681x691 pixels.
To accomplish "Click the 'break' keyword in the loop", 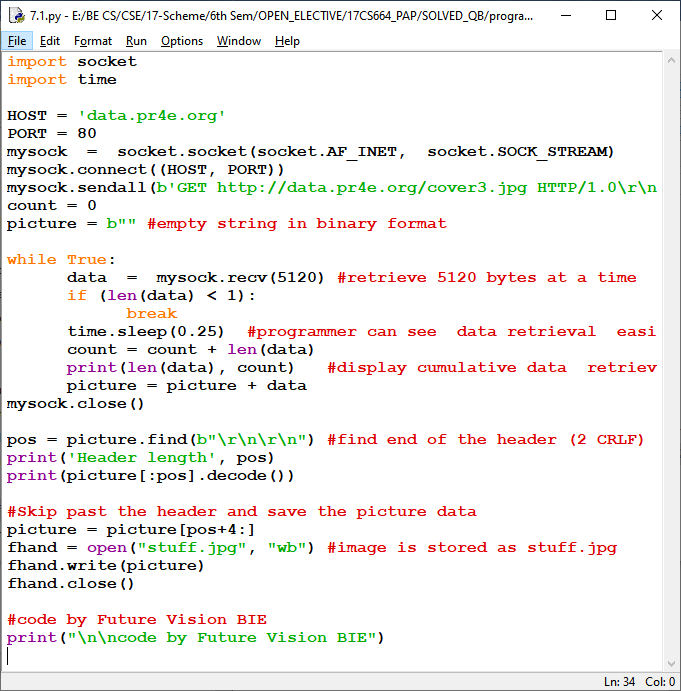I will point(151,313).
